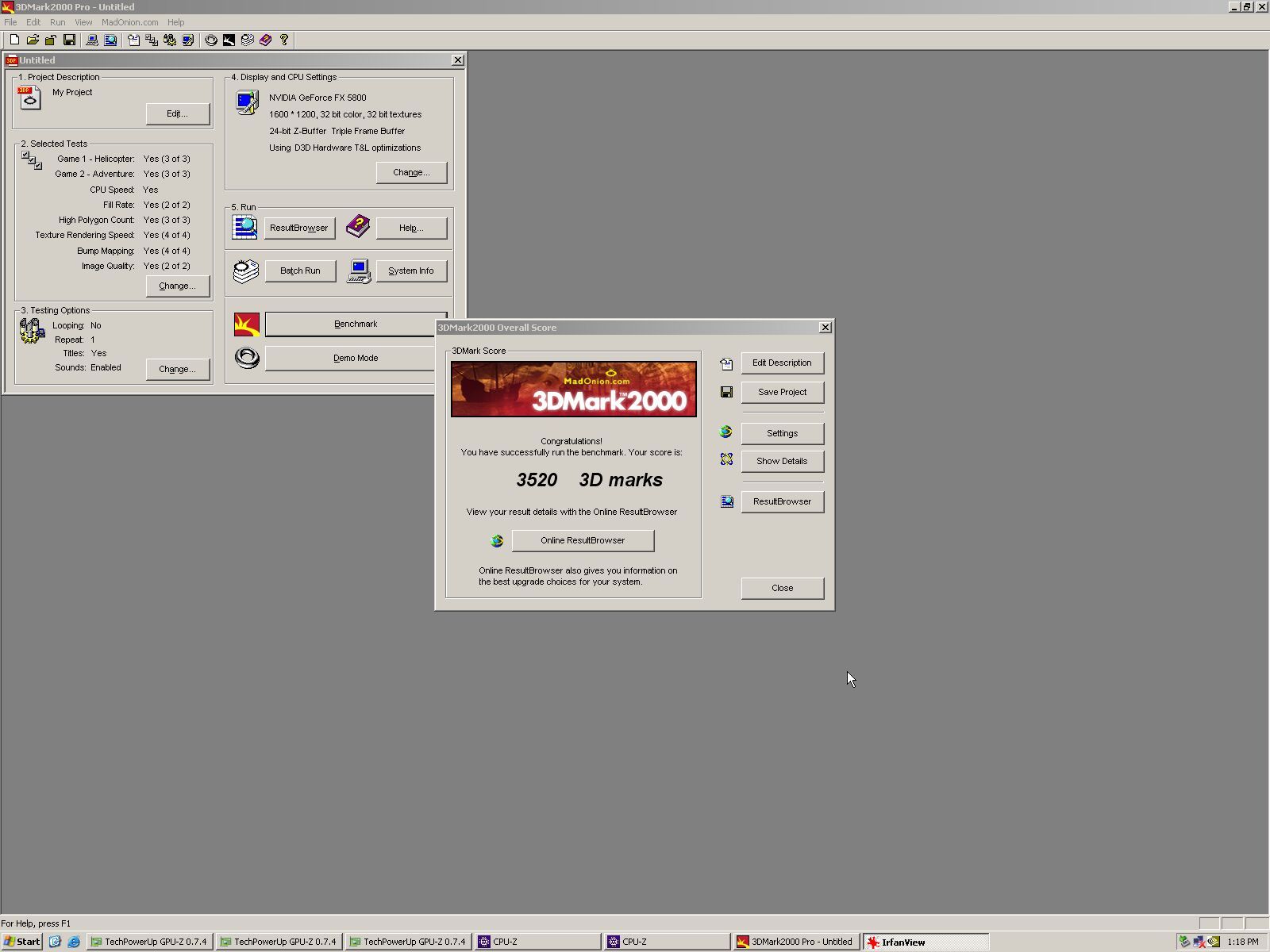Image resolution: width=1270 pixels, height=952 pixels.
Task: Open the MadOnion.com menu
Action: (129, 22)
